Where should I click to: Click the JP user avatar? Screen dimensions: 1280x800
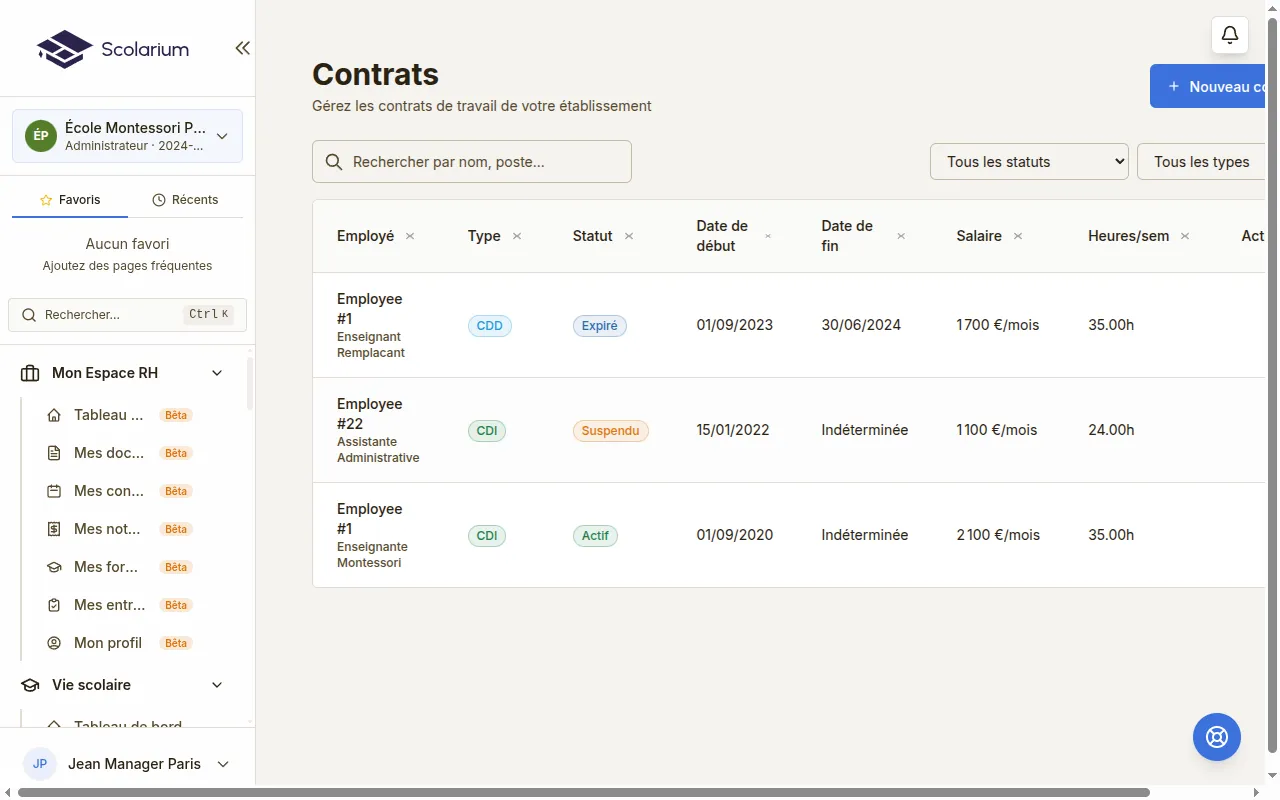[x=40, y=764]
